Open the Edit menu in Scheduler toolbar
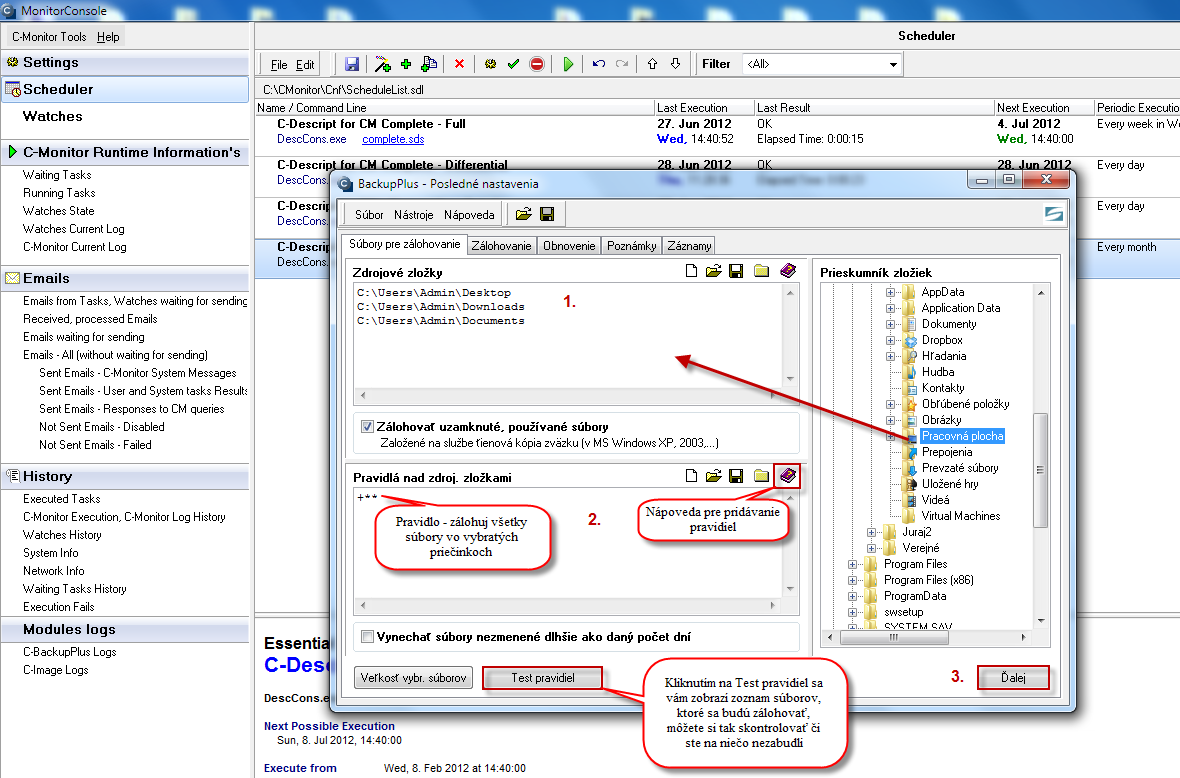Viewport: 1180px width, 778px height. pyautogui.click(x=305, y=65)
